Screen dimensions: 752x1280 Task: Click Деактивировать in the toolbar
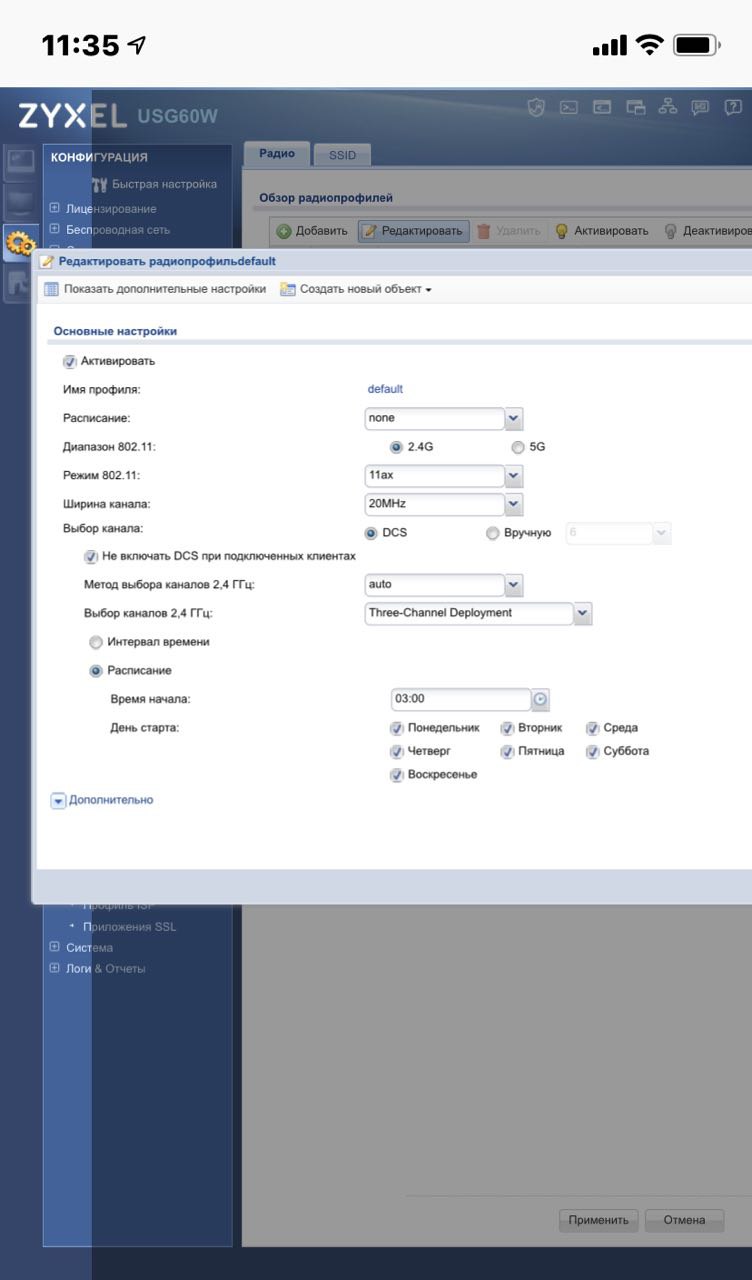coord(707,231)
